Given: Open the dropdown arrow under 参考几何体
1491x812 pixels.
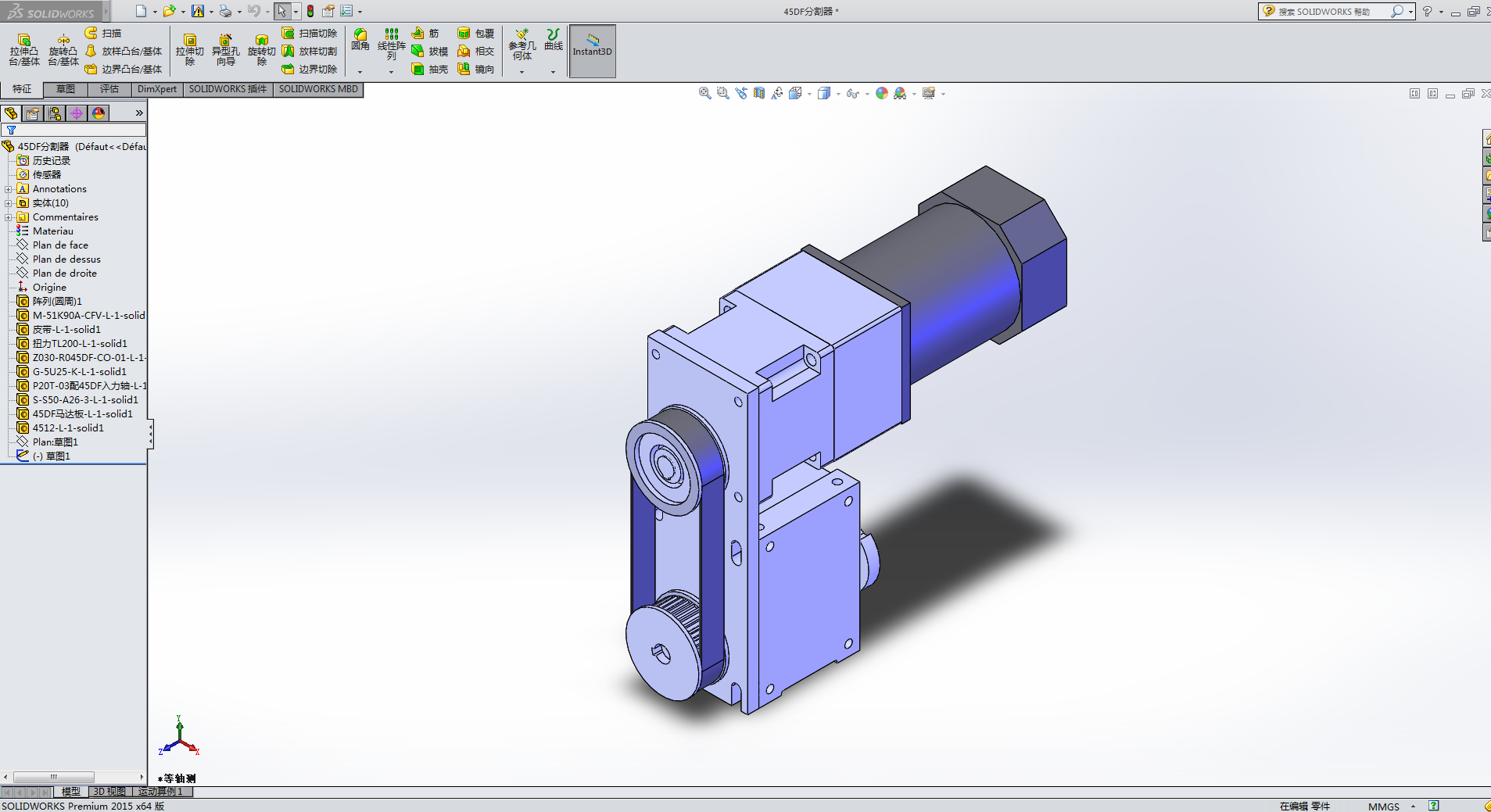Looking at the screenshot, I should click(522, 72).
